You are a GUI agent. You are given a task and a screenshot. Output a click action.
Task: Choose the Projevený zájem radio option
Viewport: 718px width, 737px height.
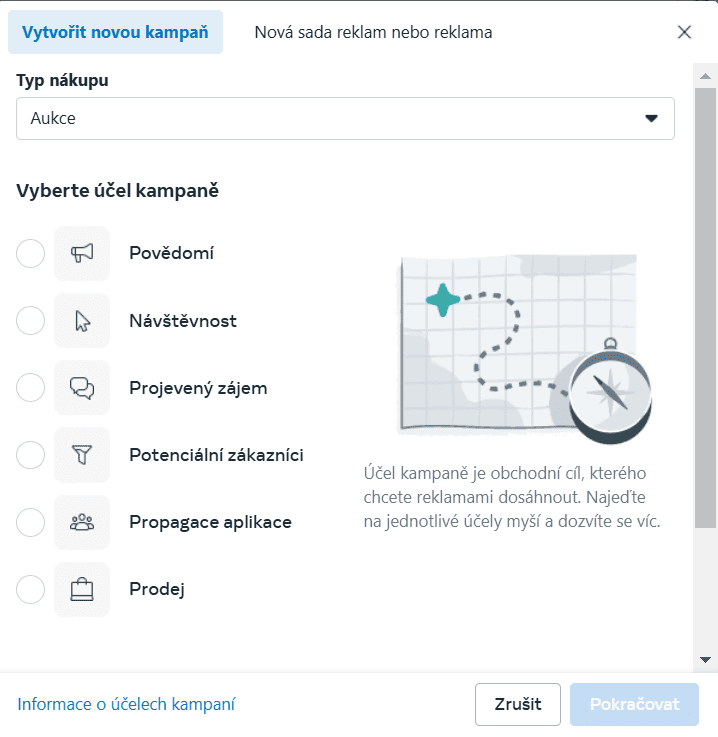pos(31,388)
